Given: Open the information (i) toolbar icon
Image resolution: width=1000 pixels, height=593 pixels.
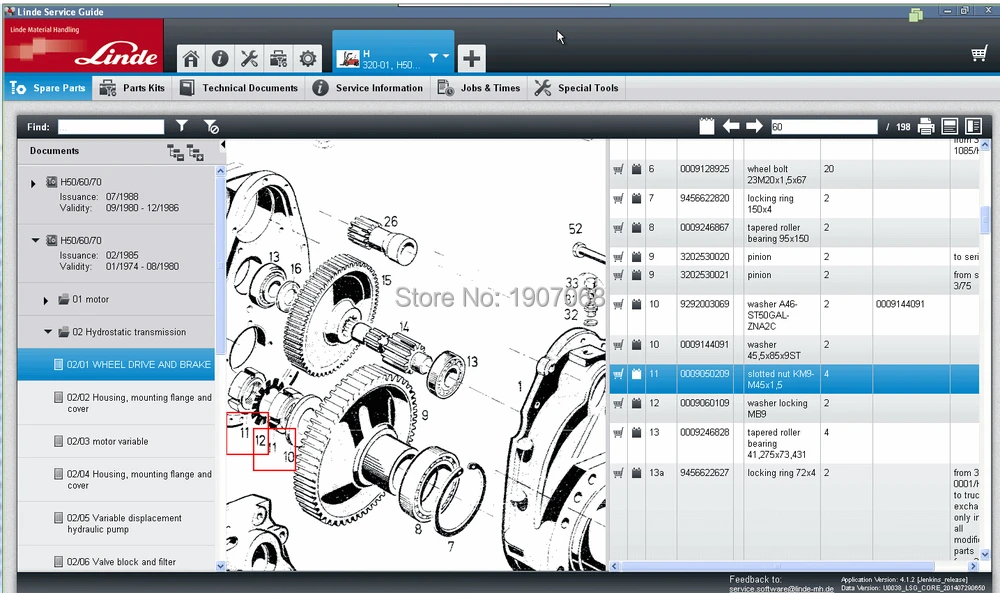Looking at the screenshot, I should coord(220,59).
